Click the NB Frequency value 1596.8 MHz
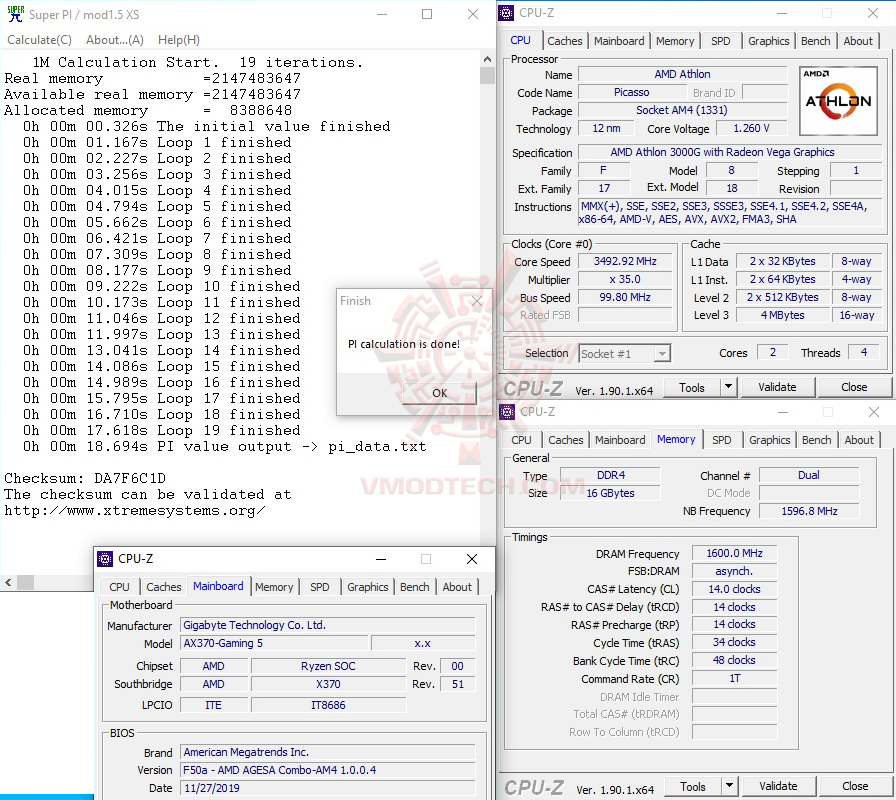This screenshot has height=800, width=896. 809,511
